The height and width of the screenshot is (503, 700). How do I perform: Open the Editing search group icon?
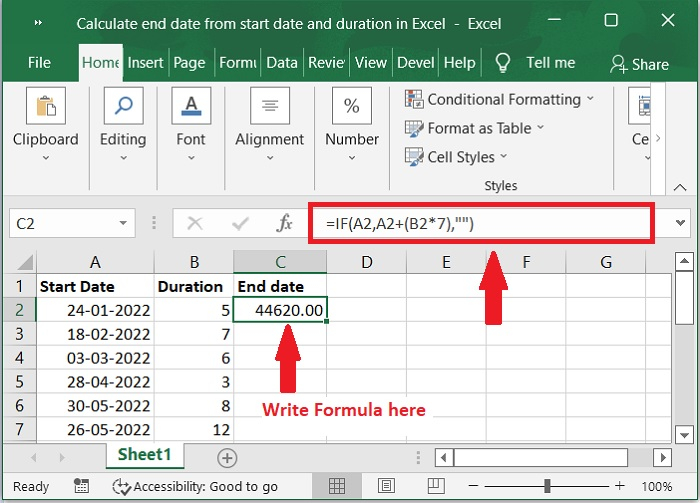coord(124,106)
